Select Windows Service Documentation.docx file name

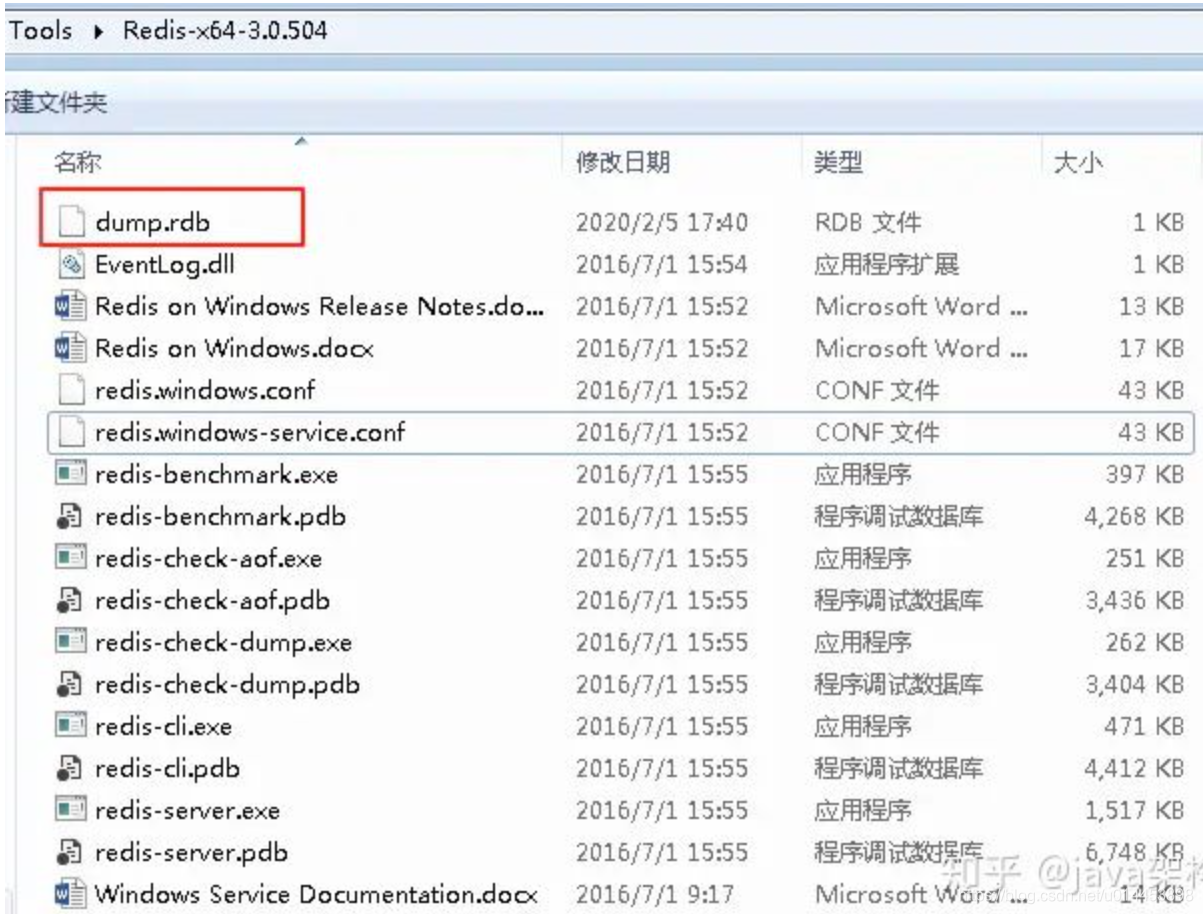pyautogui.click(x=316, y=893)
